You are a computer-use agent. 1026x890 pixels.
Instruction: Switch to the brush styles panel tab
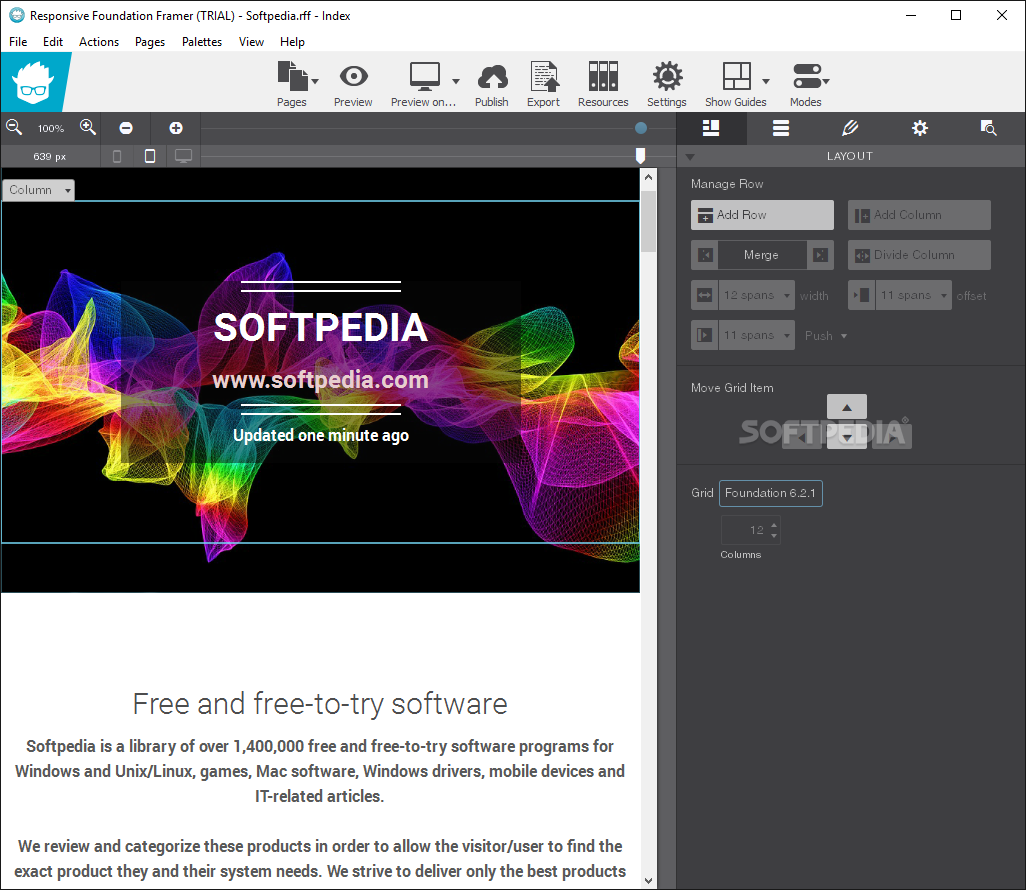point(850,128)
